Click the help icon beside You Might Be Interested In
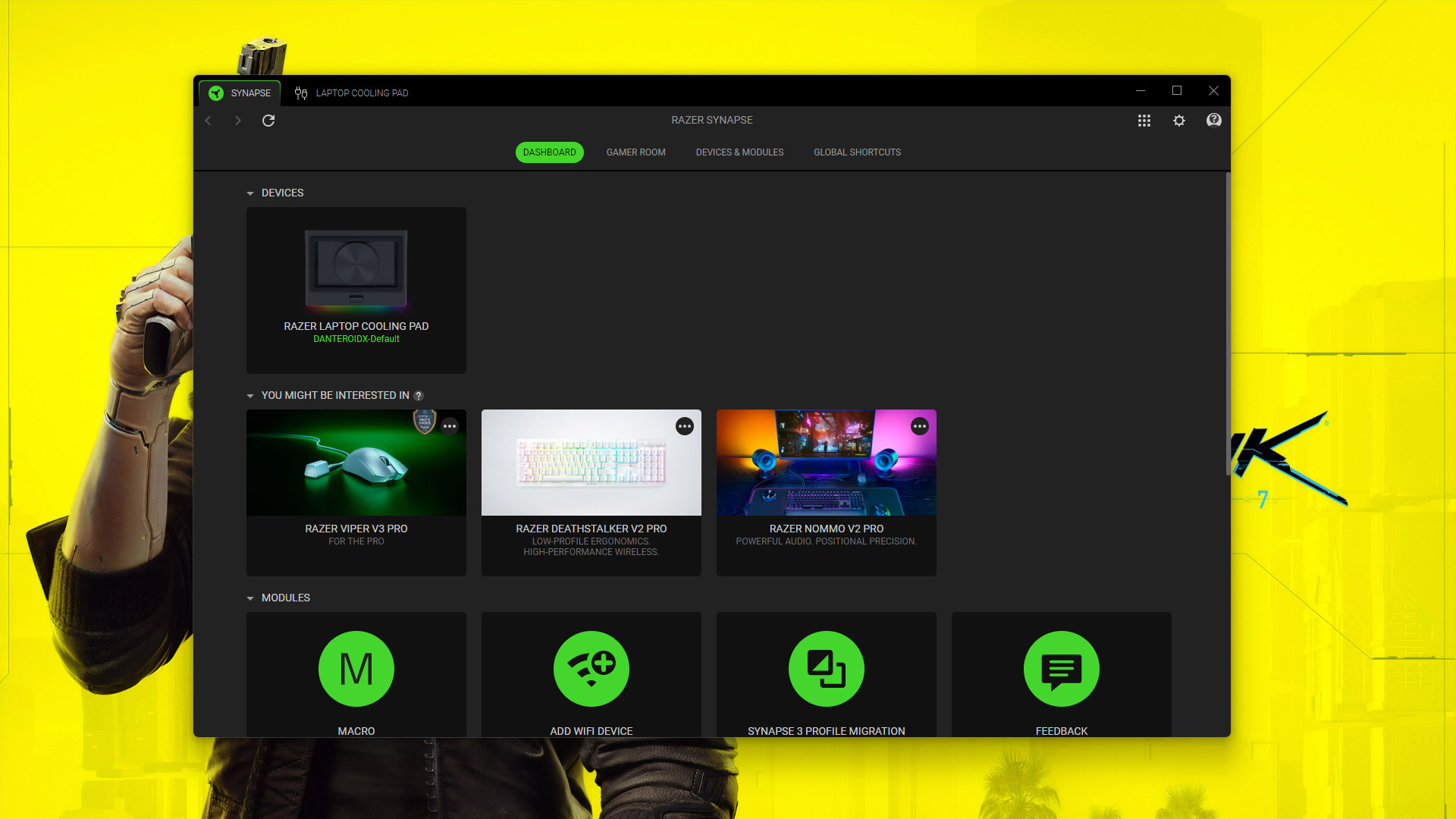 click(419, 396)
